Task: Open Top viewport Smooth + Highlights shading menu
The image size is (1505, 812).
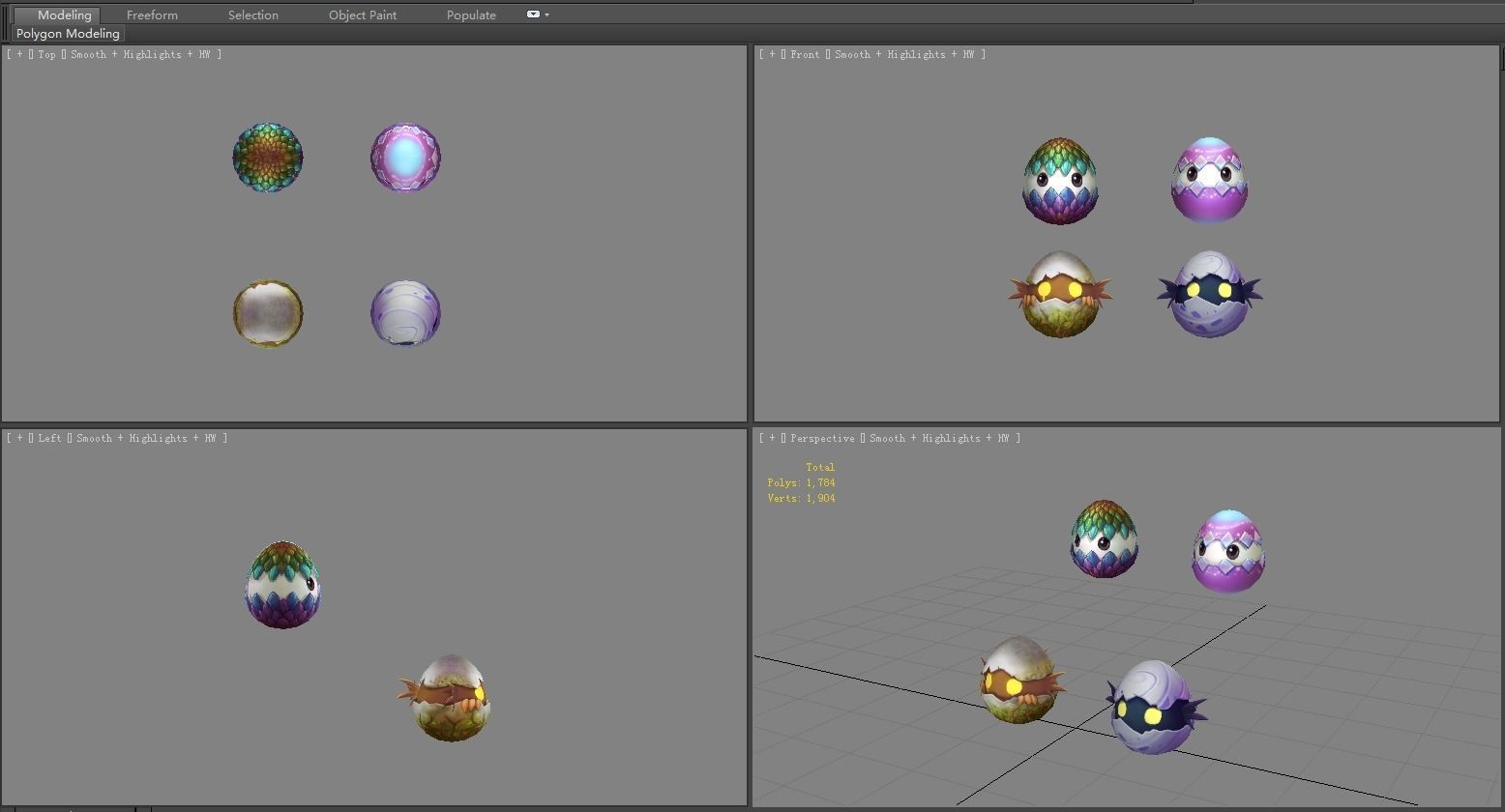Action: tap(139, 55)
